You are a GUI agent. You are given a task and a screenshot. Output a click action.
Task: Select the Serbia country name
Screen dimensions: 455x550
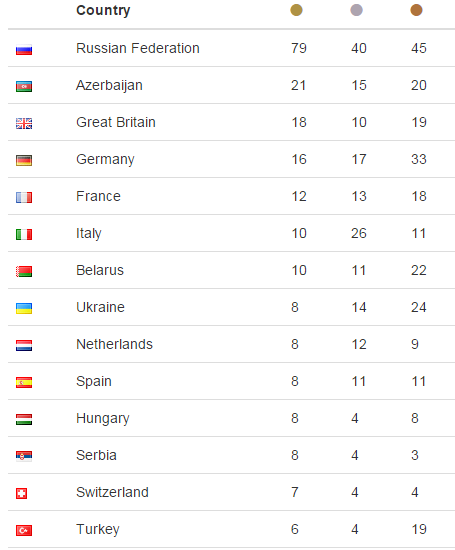(96, 455)
